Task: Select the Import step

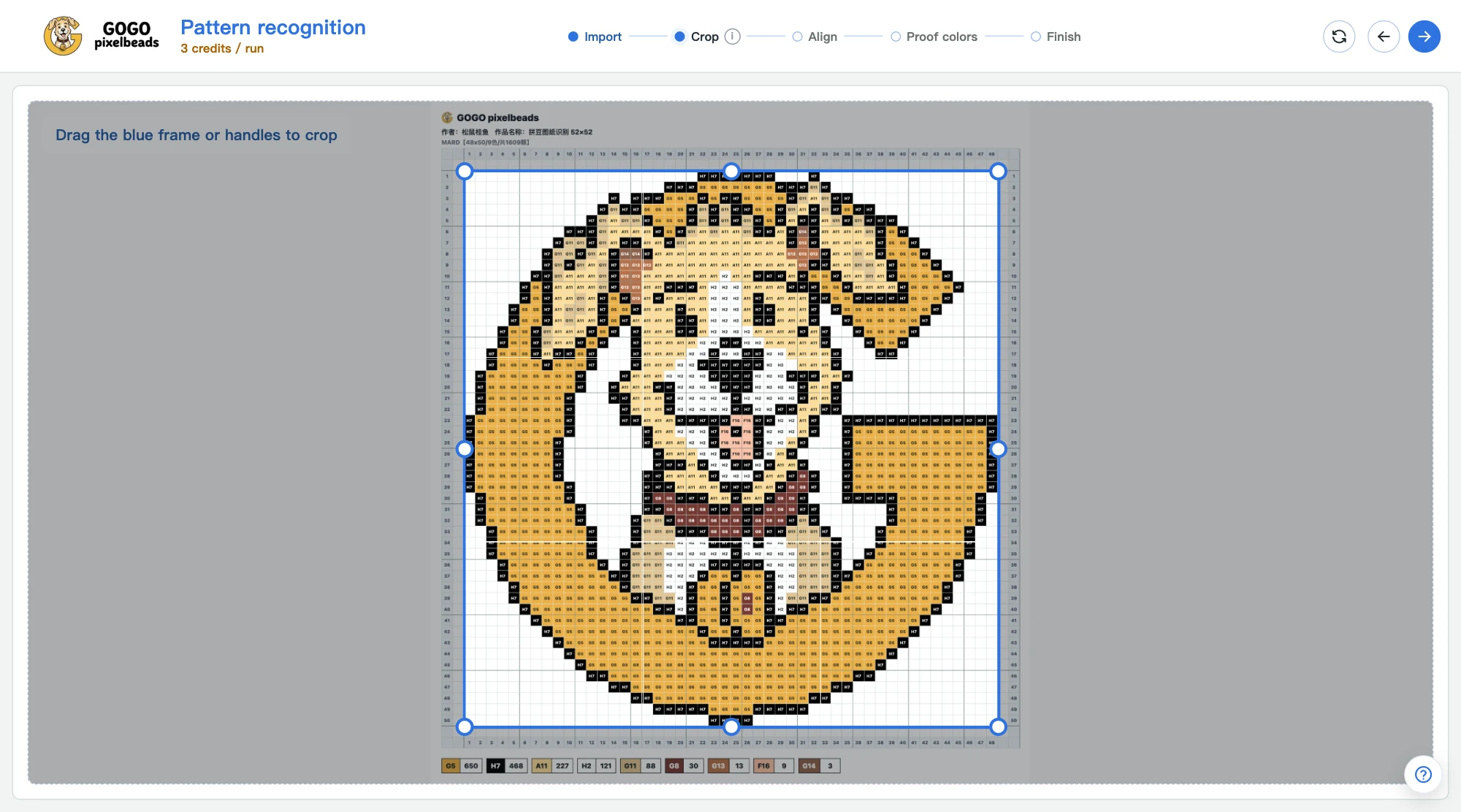Action: click(x=595, y=37)
